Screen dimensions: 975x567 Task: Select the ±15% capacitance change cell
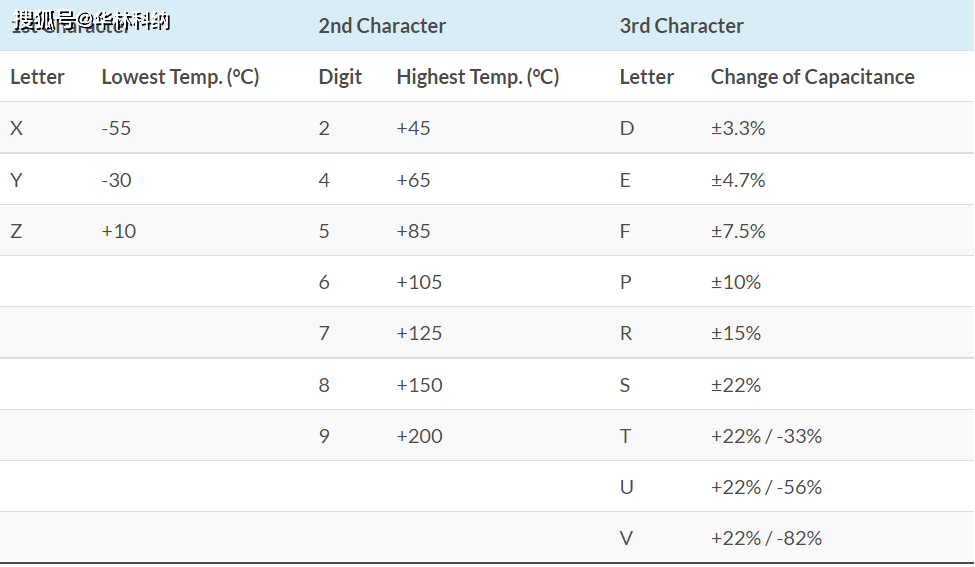tap(735, 333)
